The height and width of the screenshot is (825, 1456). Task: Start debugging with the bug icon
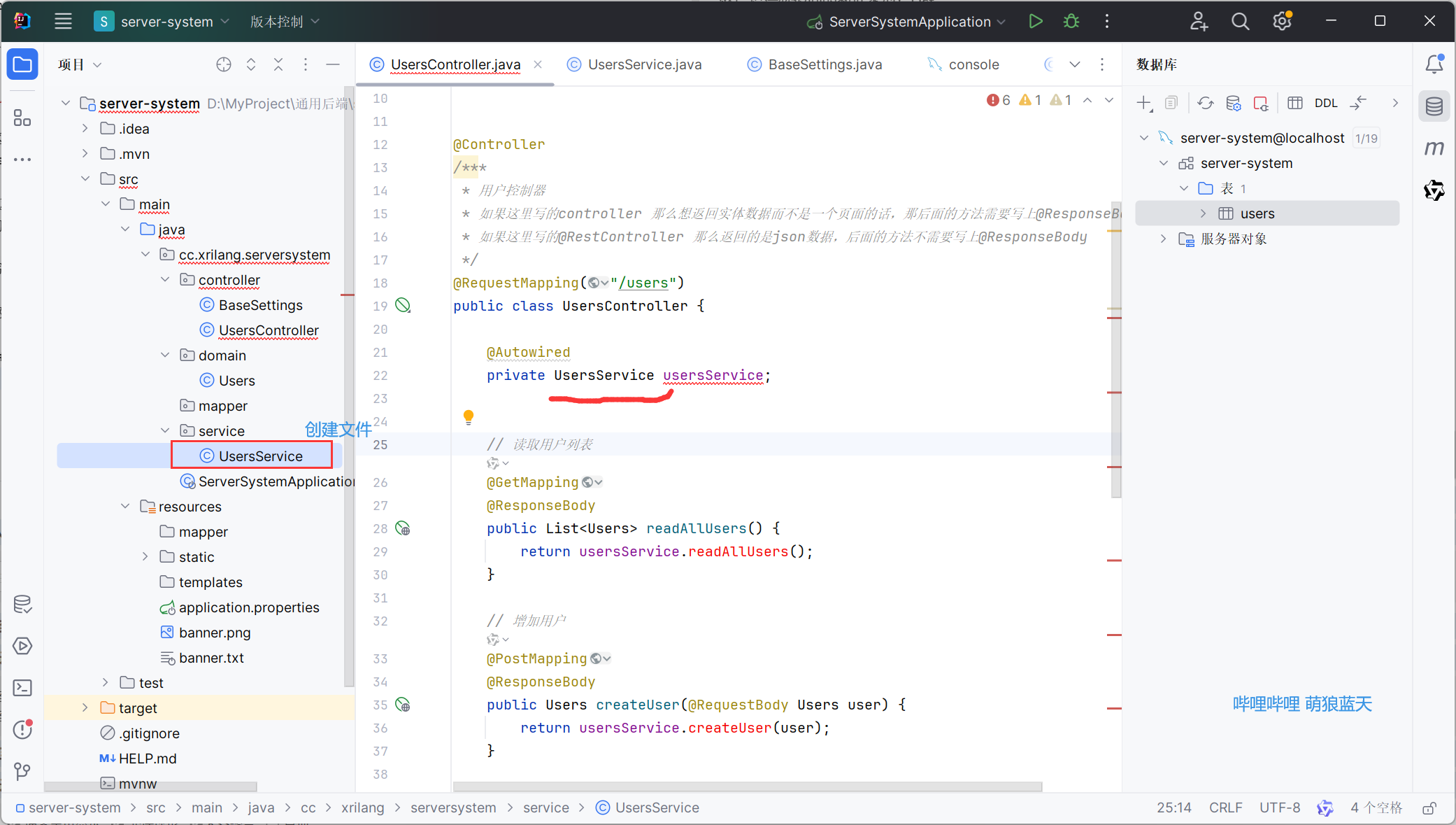tap(1071, 21)
